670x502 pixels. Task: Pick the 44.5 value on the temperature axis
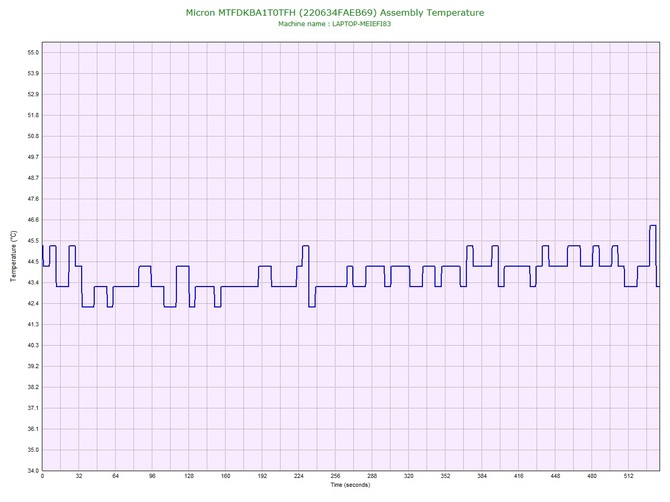tap(33, 261)
